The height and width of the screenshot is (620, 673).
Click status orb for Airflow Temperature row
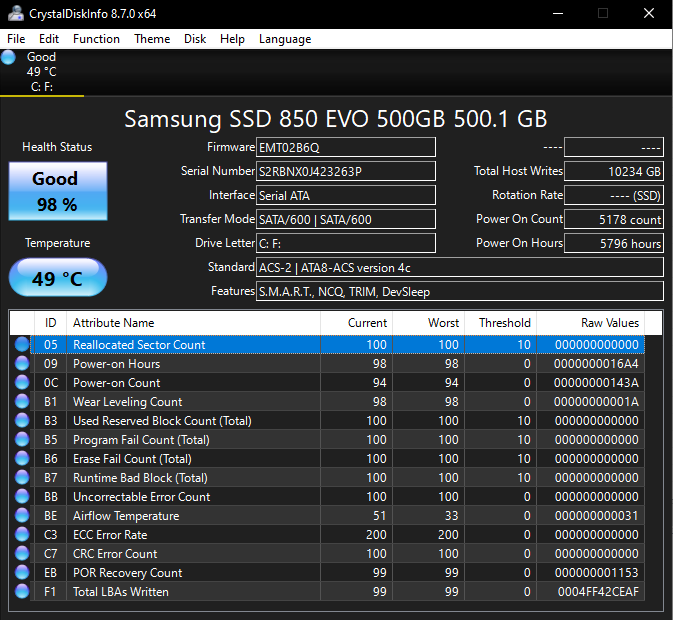click(22, 515)
